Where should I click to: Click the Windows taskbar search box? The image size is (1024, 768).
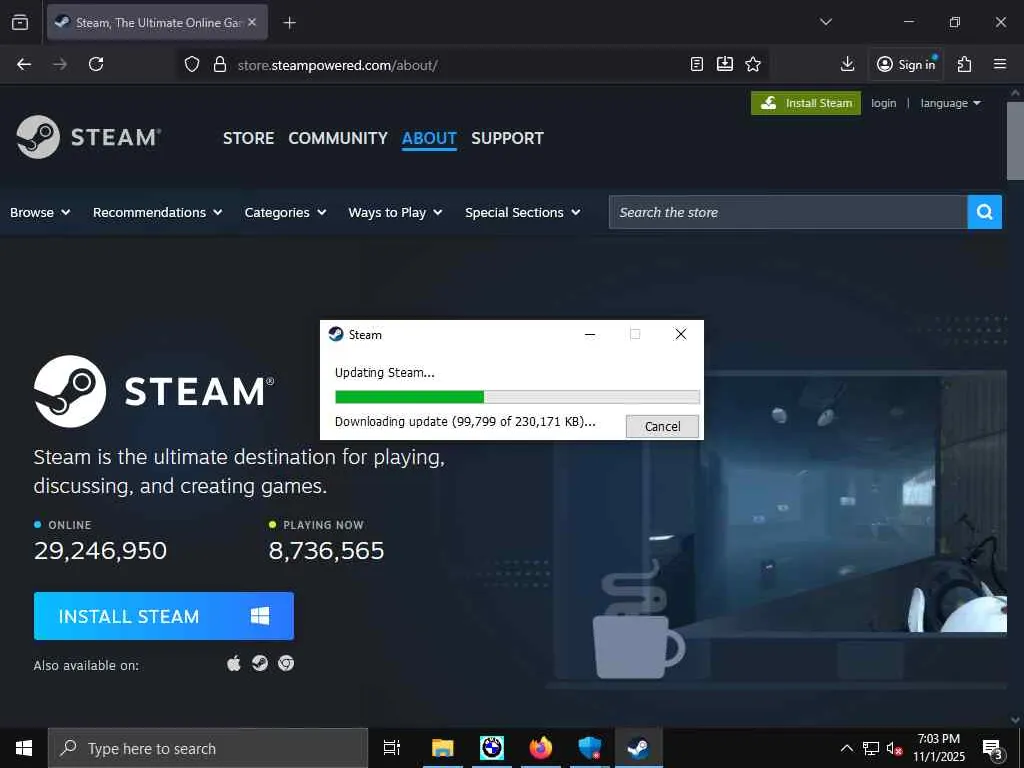[208, 748]
